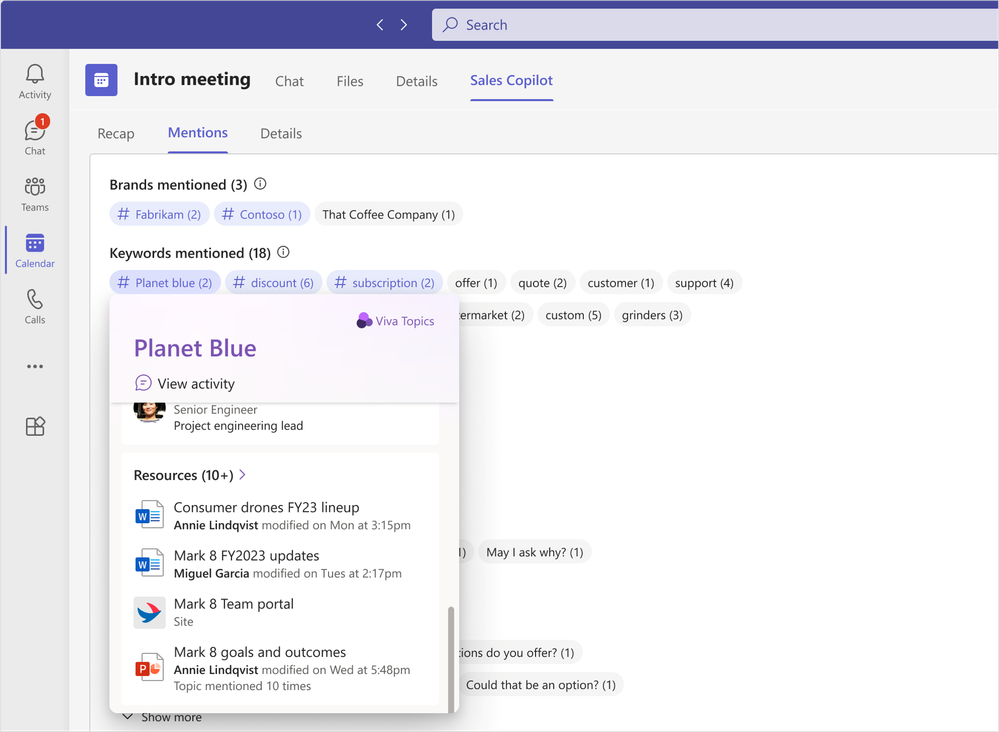Select the subscription (2) keyword chip
This screenshot has height=732, width=999.
click(385, 282)
